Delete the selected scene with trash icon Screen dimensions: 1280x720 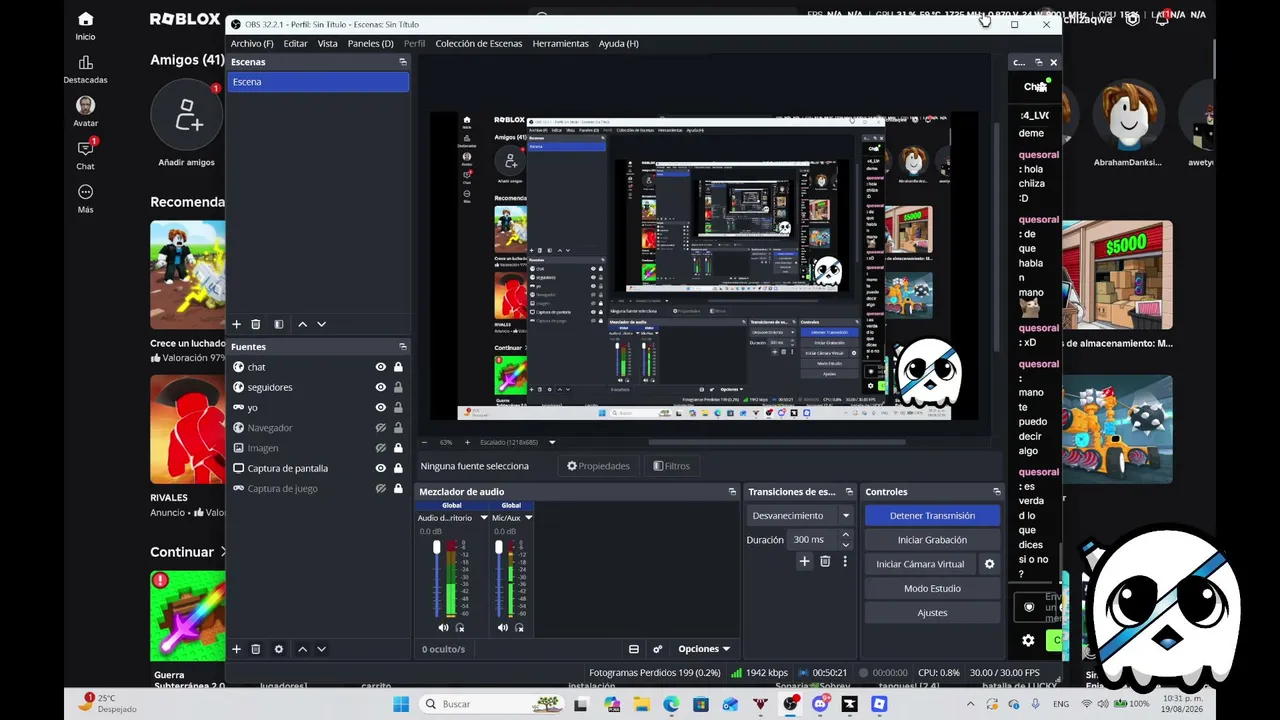tap(256, 324)
